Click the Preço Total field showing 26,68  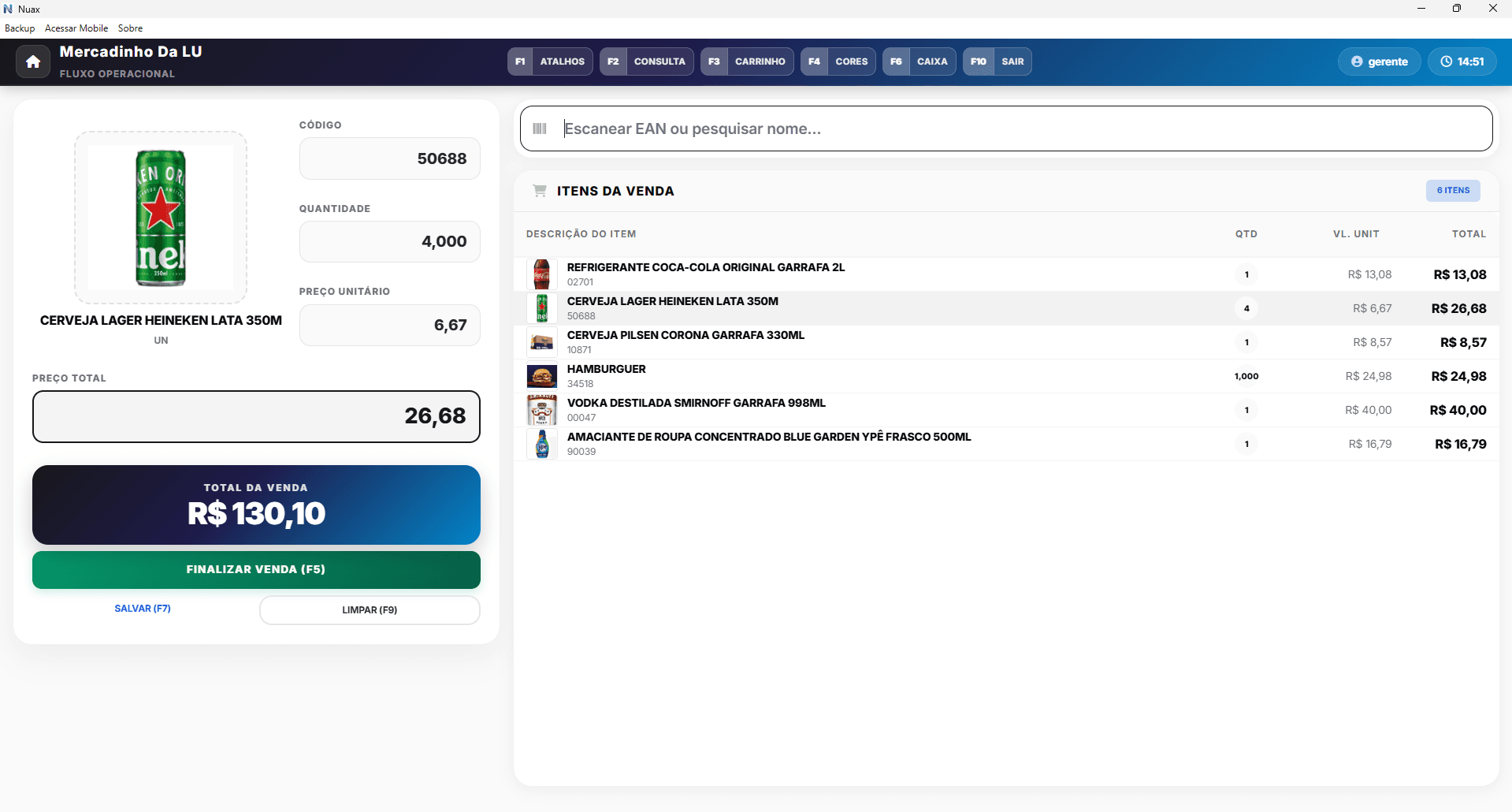[x=256, y=416]
